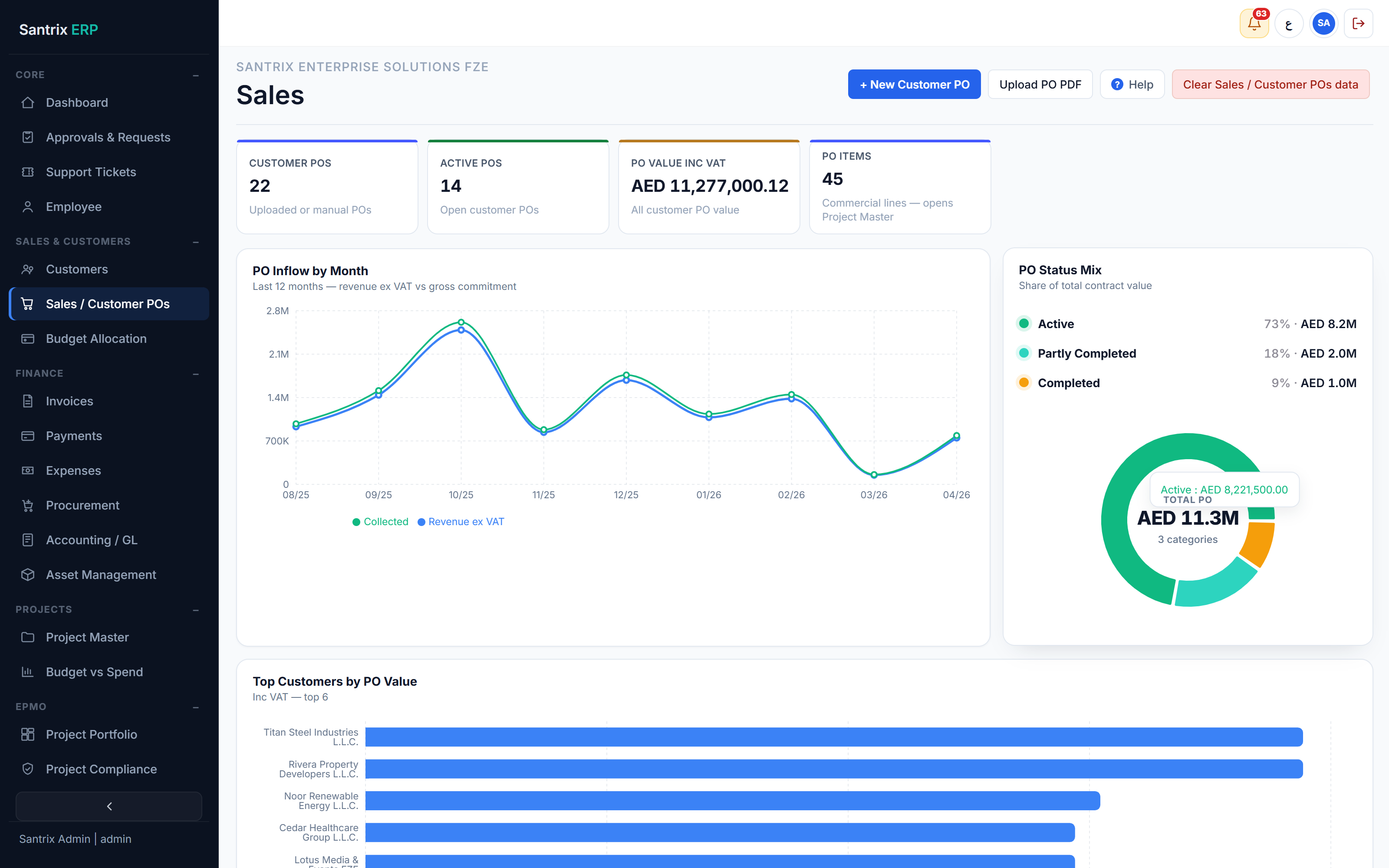
Task: Click the Invoices document icon
Action: coord(27,401)
